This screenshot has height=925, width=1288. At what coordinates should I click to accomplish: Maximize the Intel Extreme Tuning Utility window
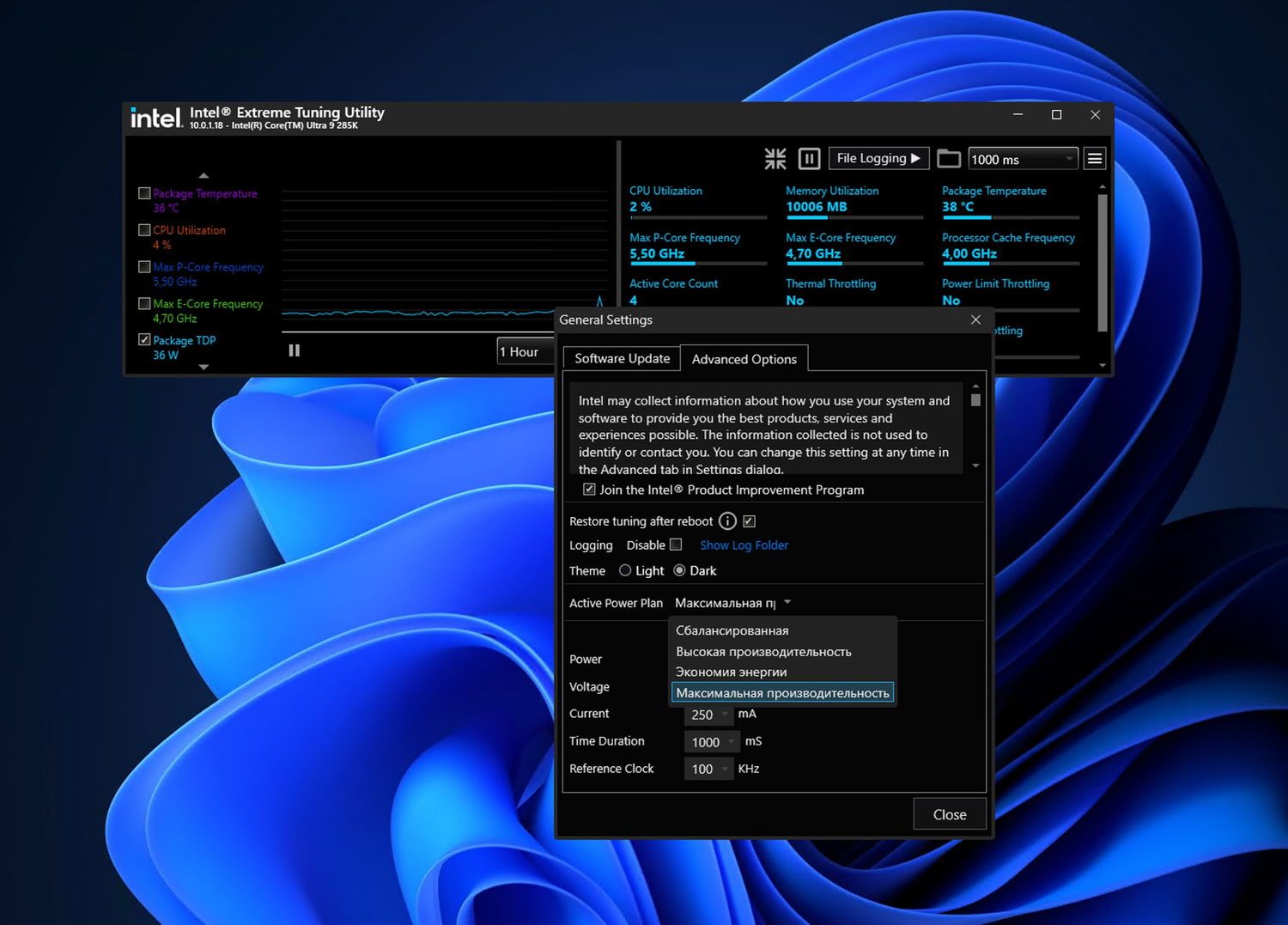coord(1056,114)
